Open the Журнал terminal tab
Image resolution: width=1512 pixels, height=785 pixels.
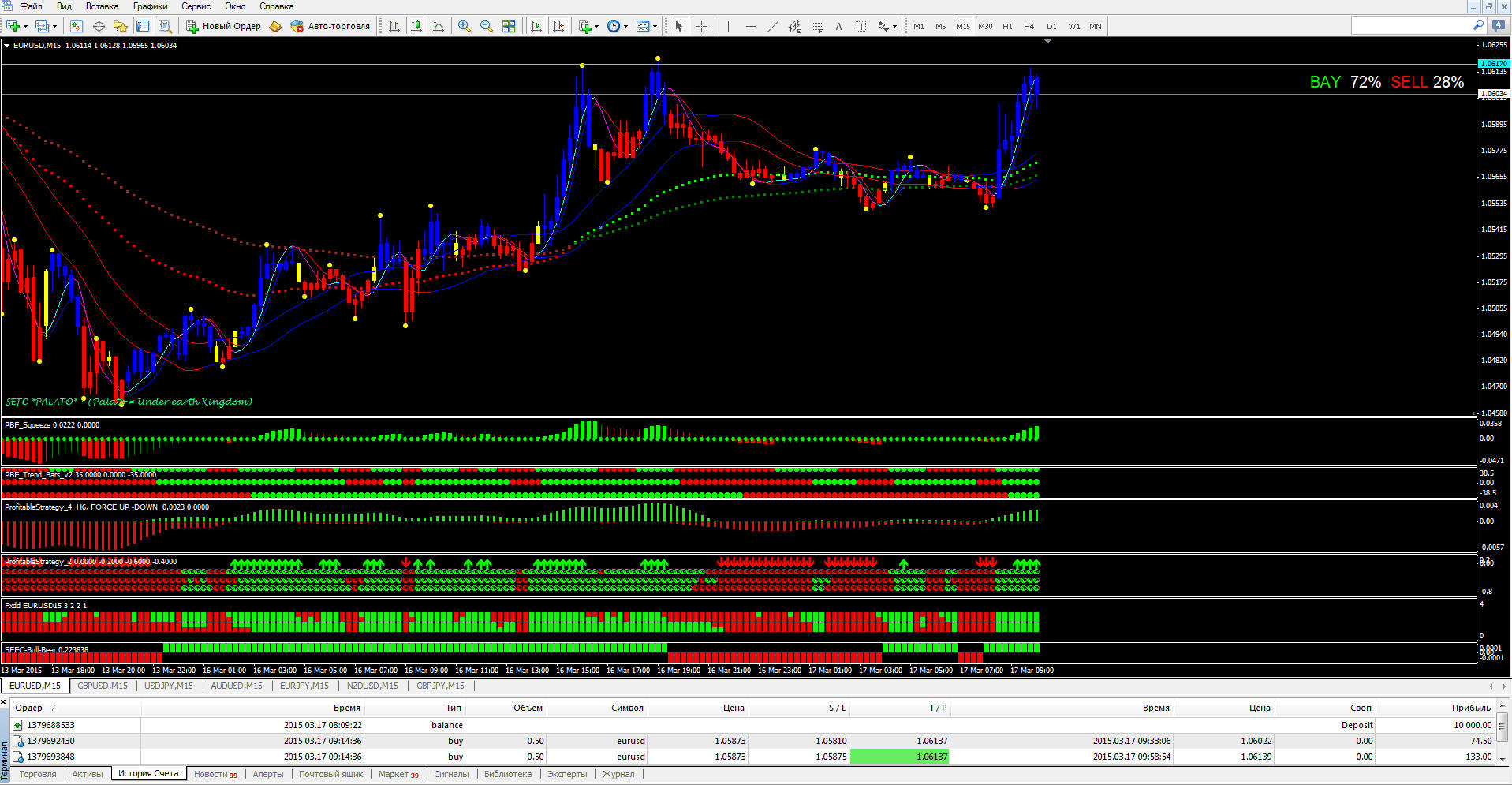pyautogui.click(x=618, y=774)
